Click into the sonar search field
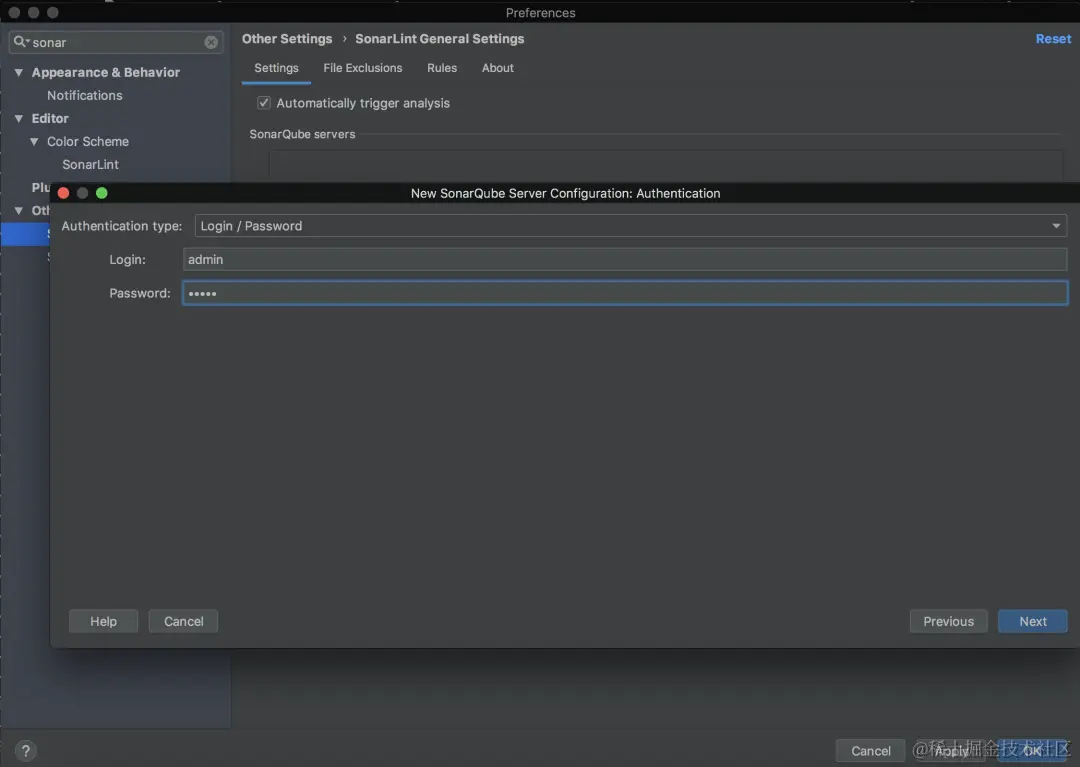This screenshot has width=1080, height=767. pos(116,43)
